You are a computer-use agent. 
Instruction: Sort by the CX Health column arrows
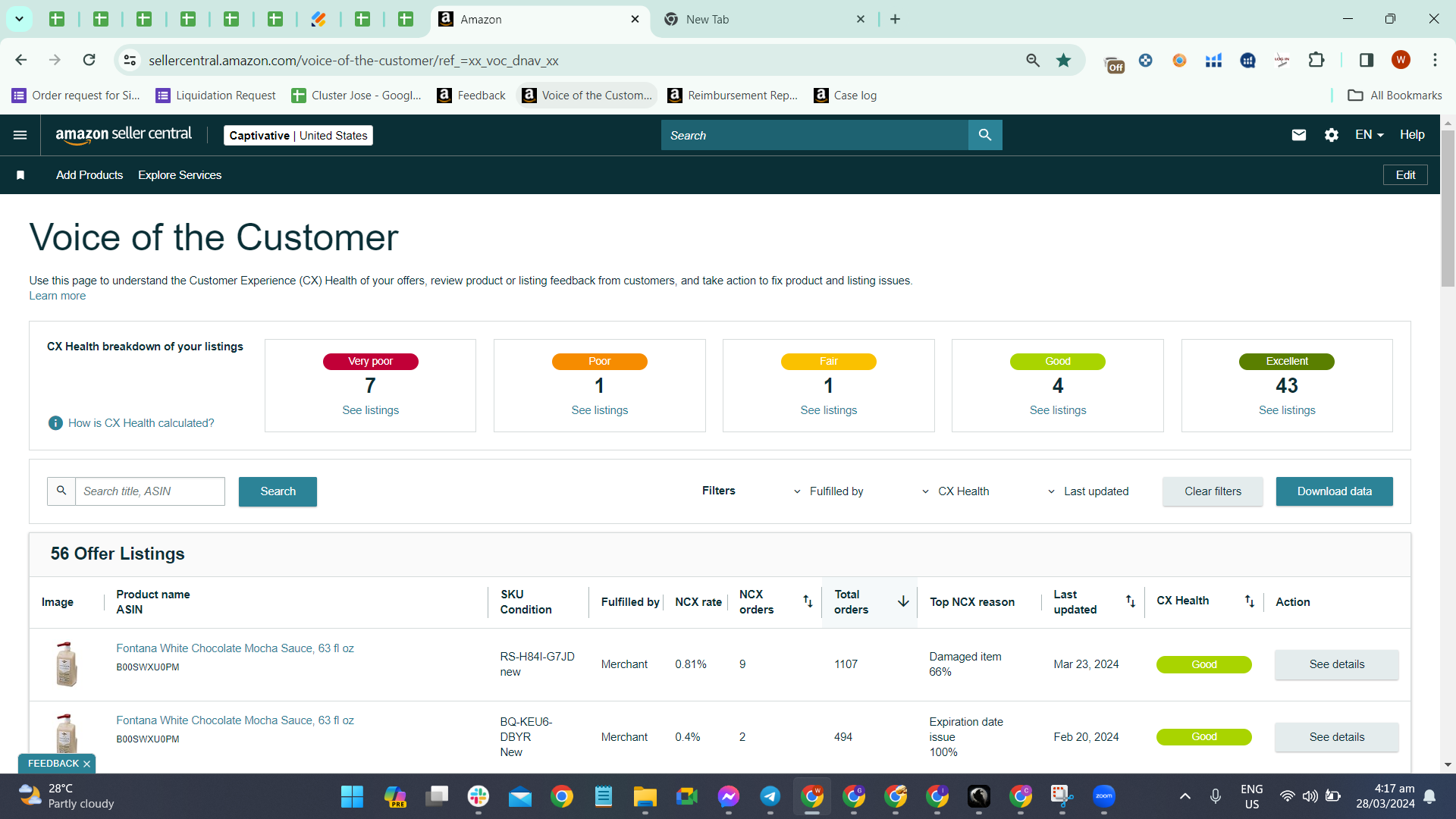(1249, 601)
